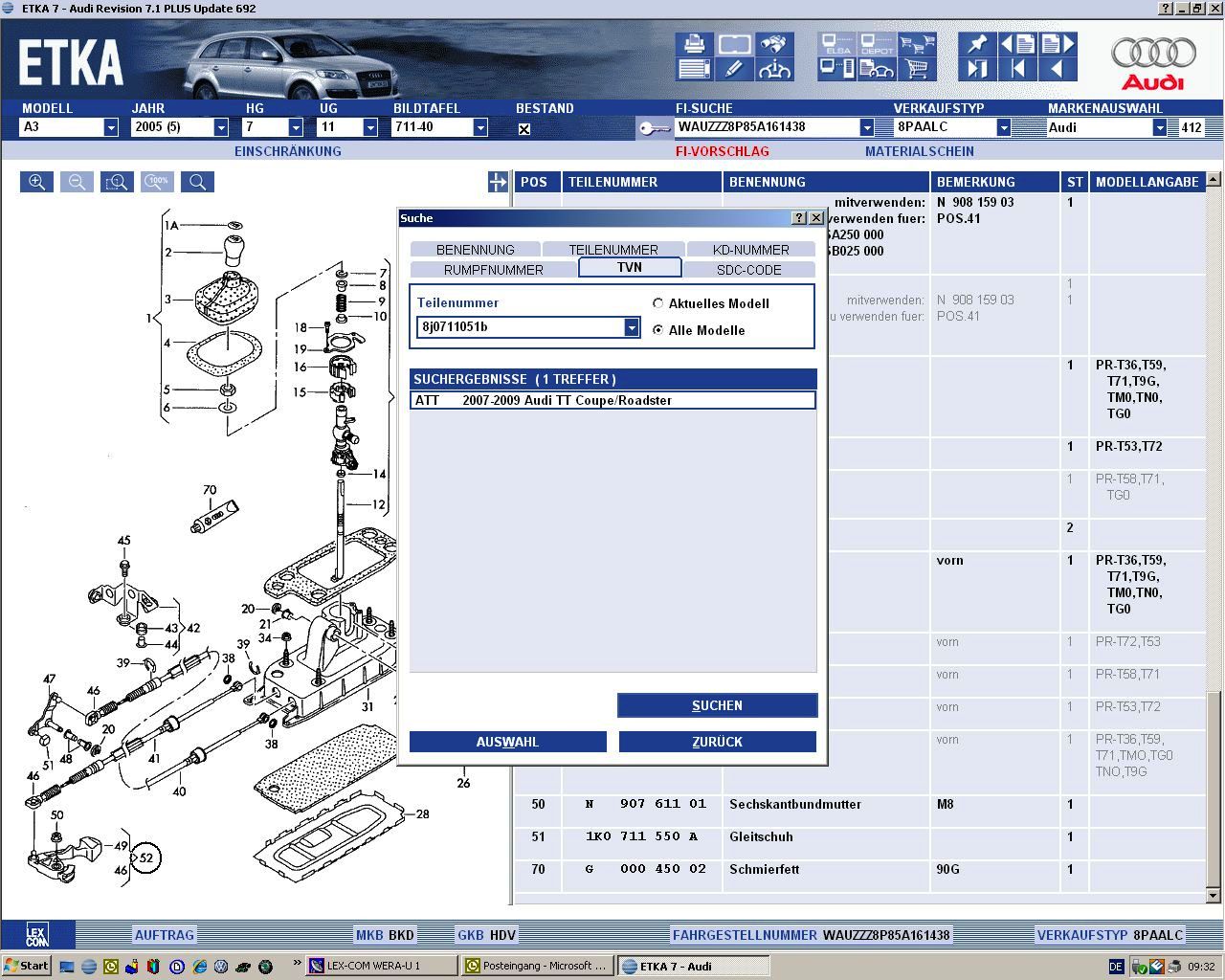
Task: Click the skip-to-first arrow icon
Action: coord(1017,69)
